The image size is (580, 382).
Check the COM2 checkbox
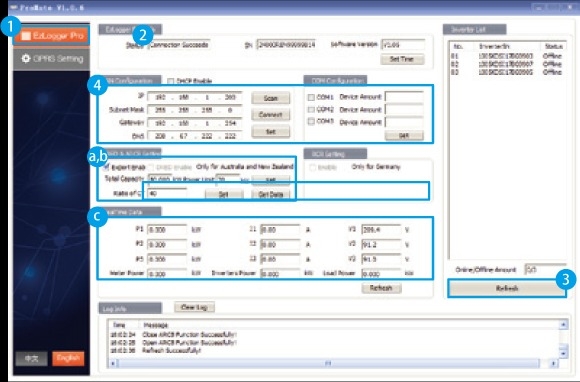pos(311,109)
